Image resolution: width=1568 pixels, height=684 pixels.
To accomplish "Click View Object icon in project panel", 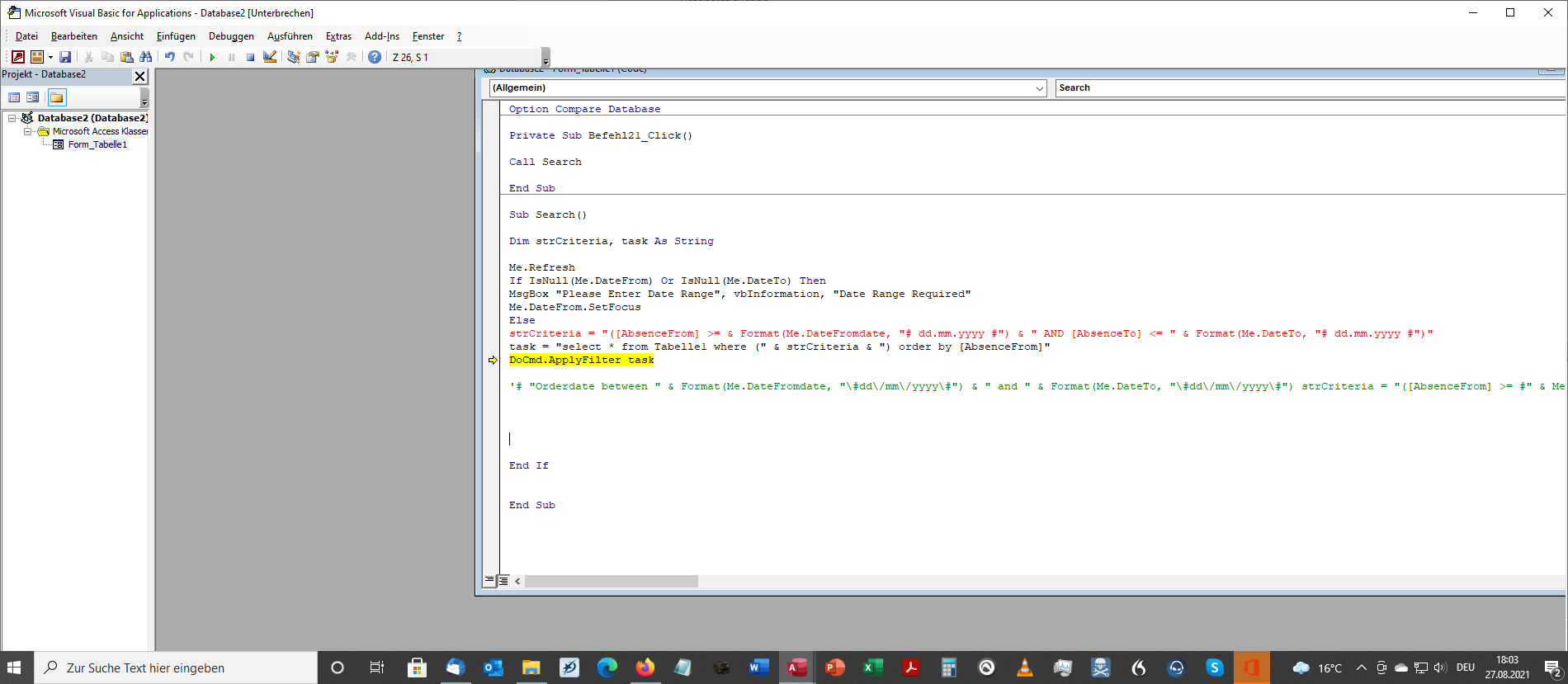I will pos(33,97).
